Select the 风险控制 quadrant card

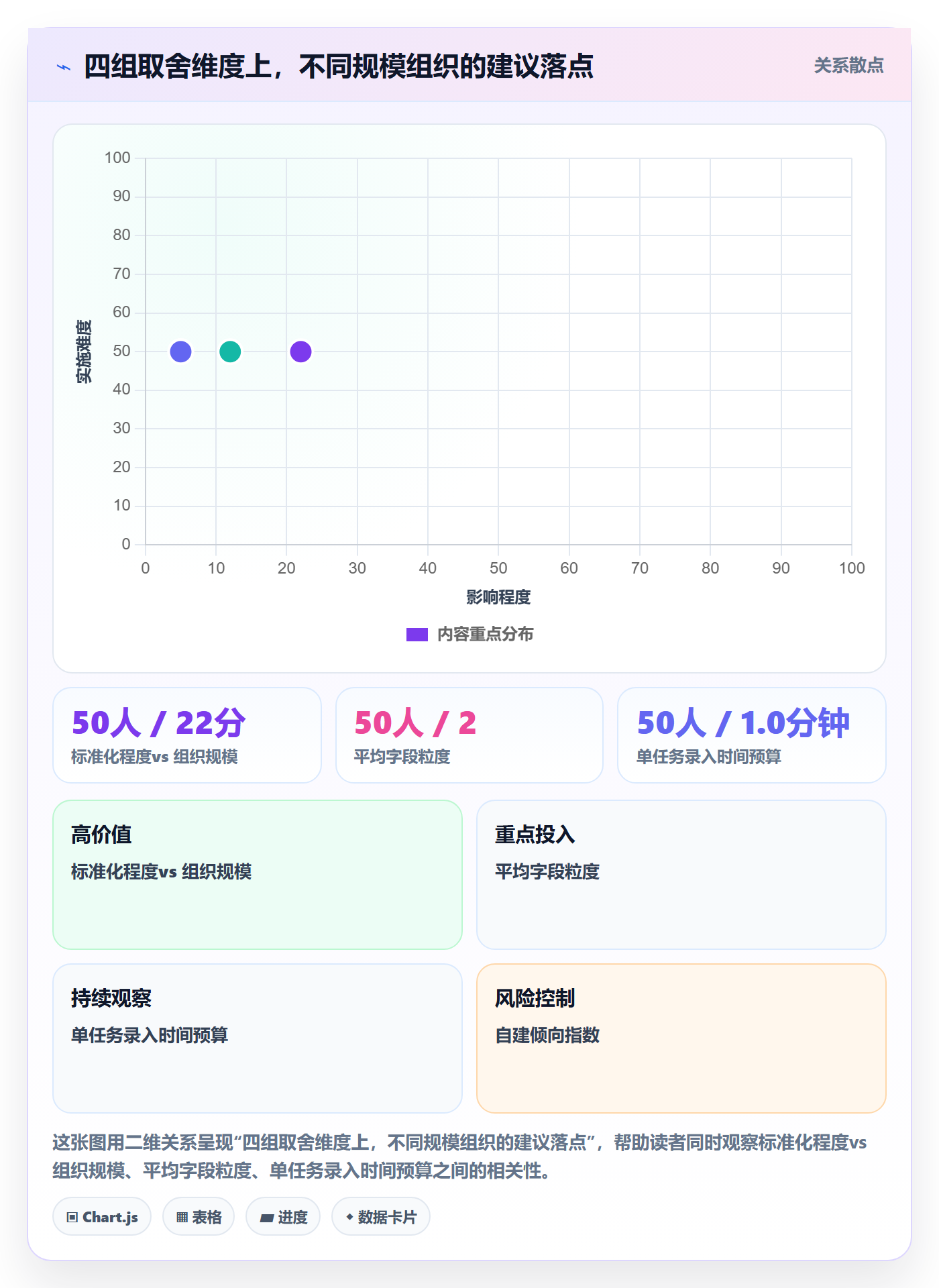pyautogui.click(x=681, y=1038)
